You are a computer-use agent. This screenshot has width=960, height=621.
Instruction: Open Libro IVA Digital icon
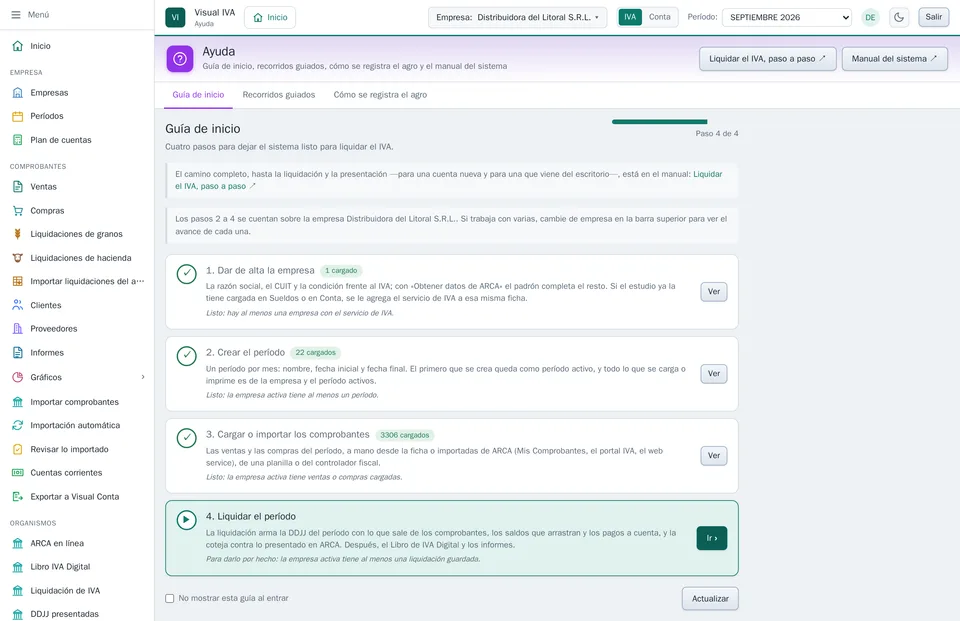[18, 567]
